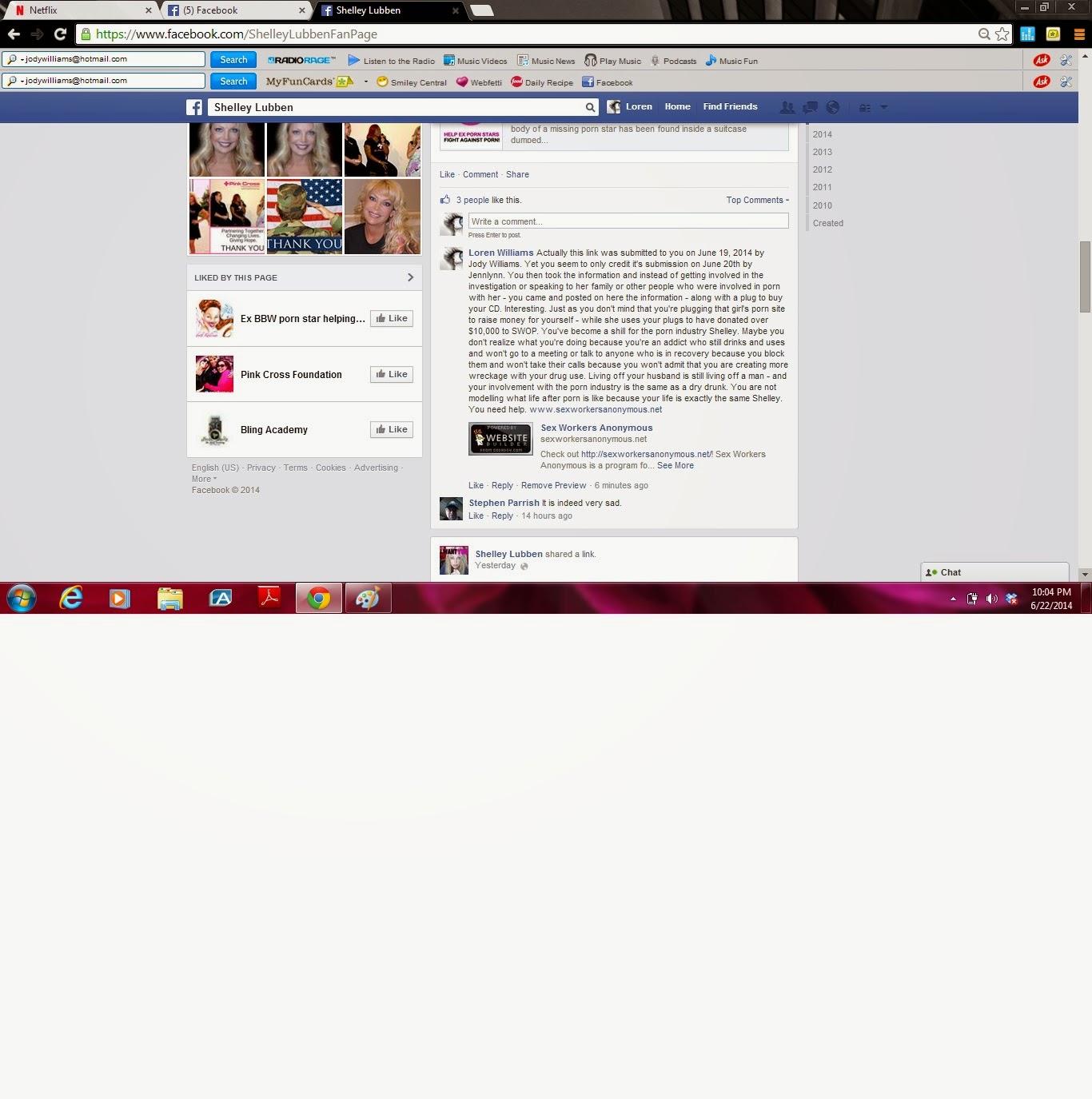Open the Chat bar
This screenshot has height=1099, width=1092.
(995, 572)
